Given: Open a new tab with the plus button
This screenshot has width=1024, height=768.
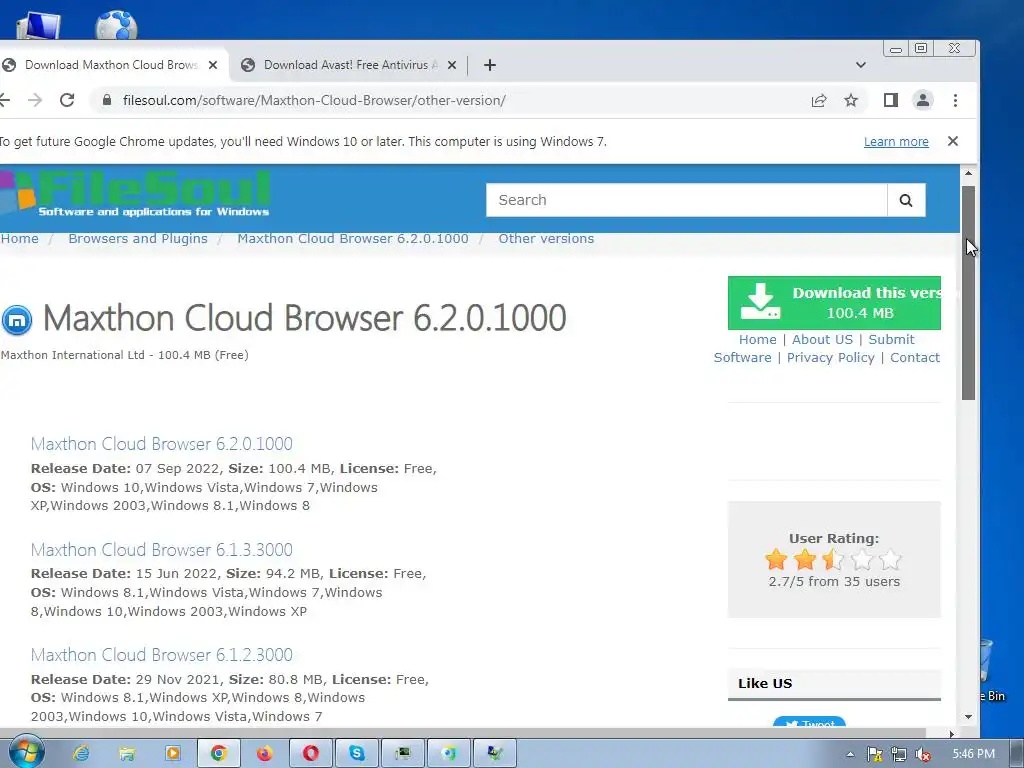Looking at the screenshot, I should (x=490, y=65).
